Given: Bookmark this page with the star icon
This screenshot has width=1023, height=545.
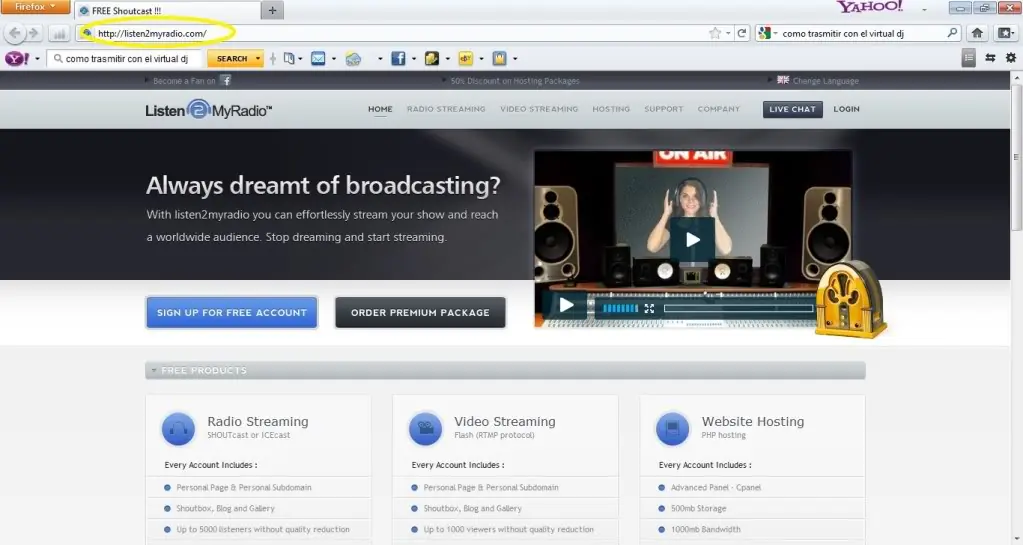Looking at the screenshot, I should 715,33.
